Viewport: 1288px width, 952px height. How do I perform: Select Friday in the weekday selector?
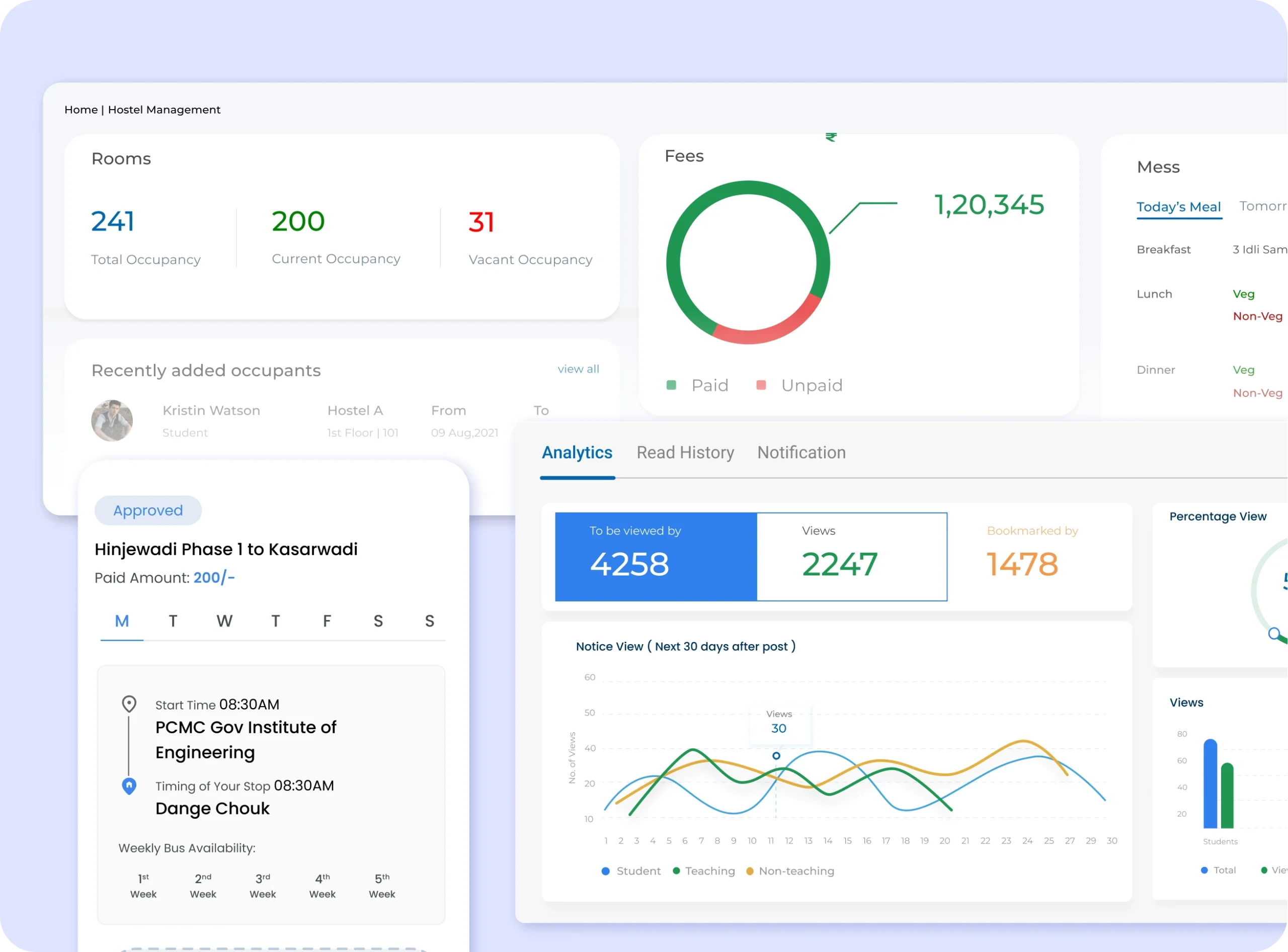327,621
